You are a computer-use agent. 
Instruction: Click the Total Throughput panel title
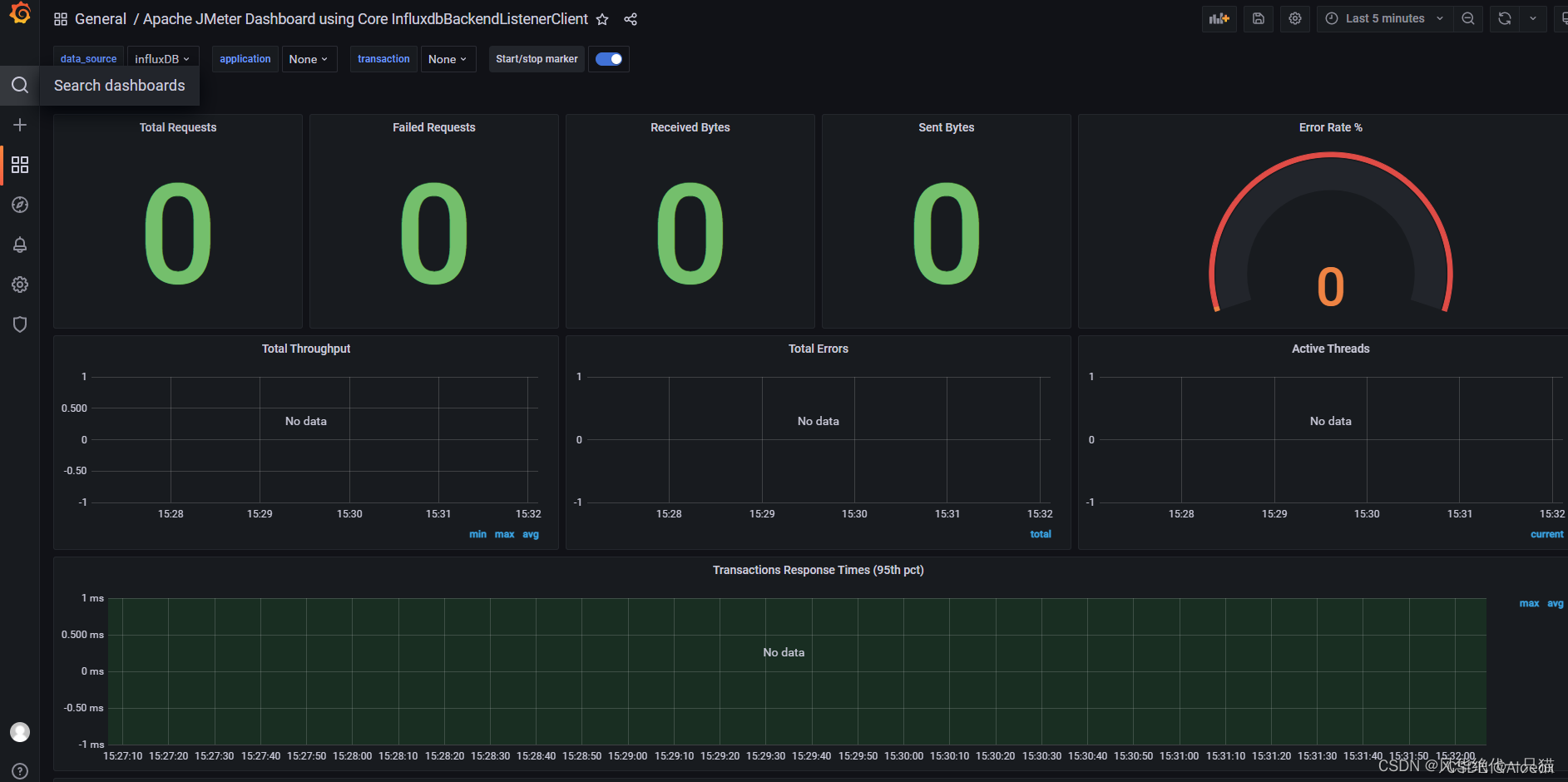coord(305,349)
